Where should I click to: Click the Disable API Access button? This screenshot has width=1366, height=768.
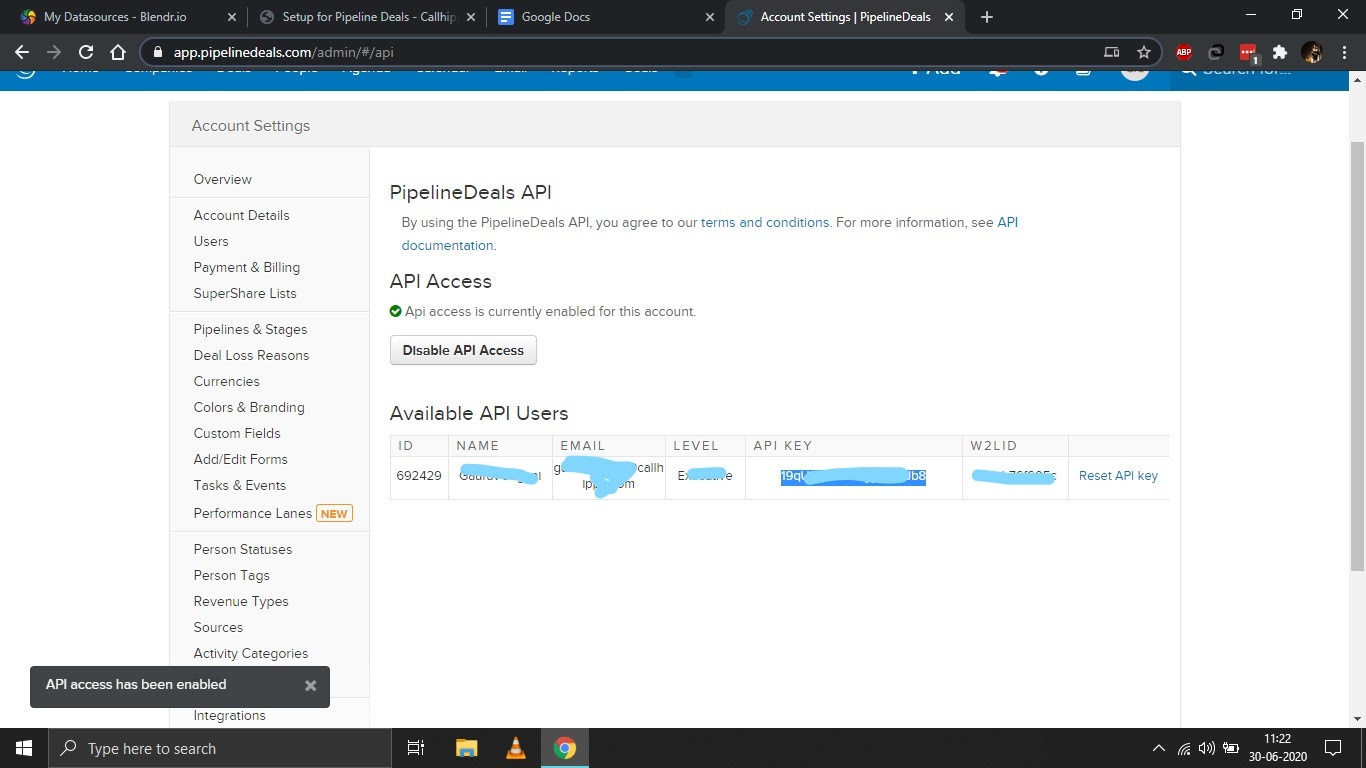463,350
